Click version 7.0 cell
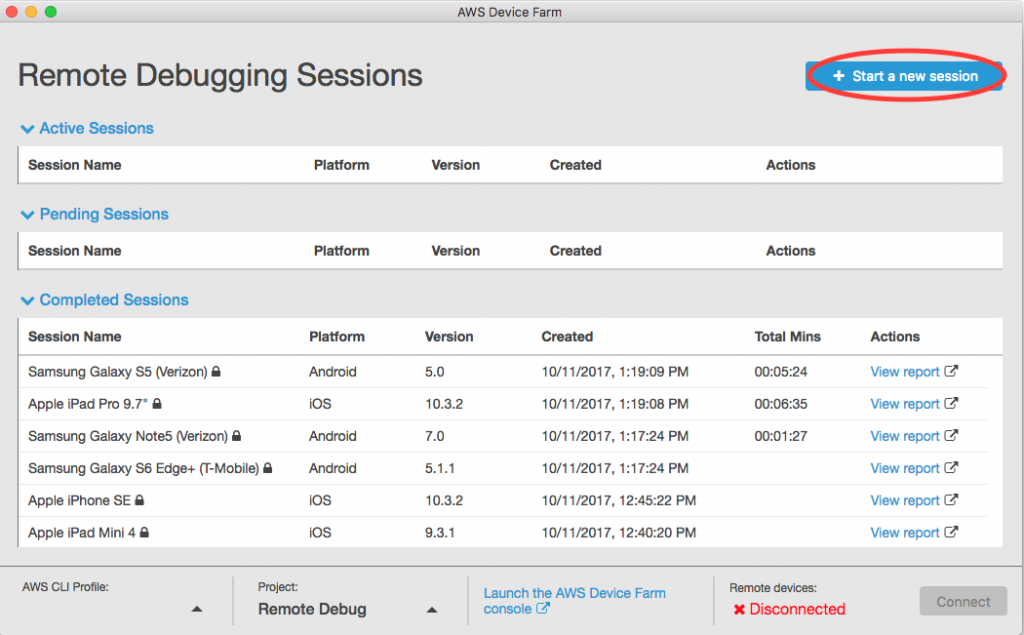 pyautogui.click(x=434, y=436)
